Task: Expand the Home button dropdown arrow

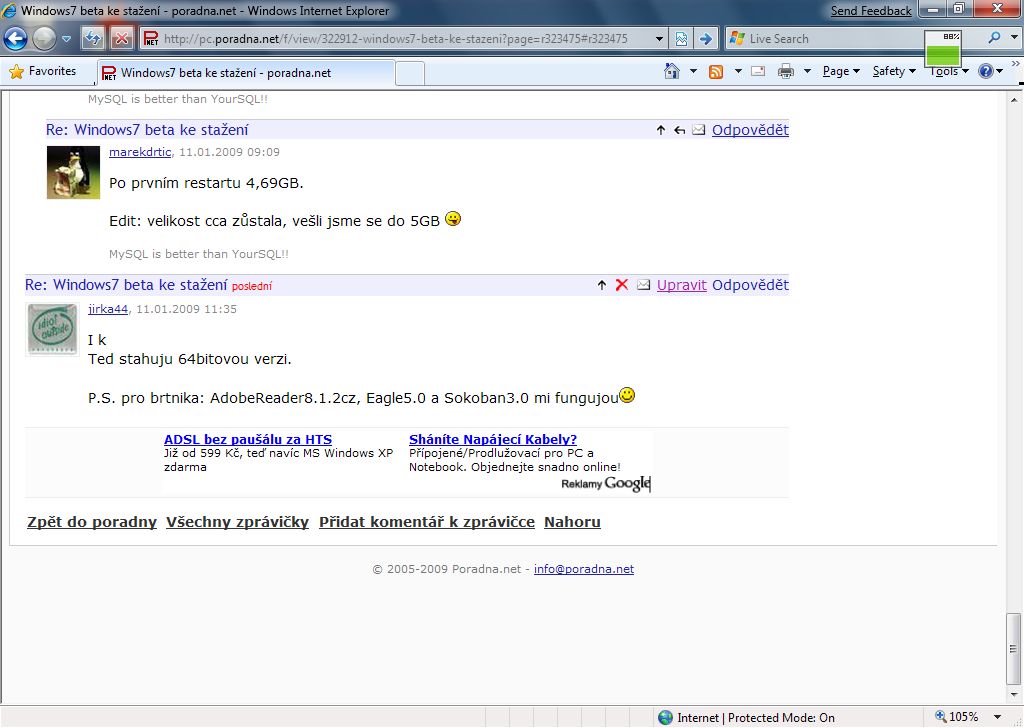Action: (693, 71)
